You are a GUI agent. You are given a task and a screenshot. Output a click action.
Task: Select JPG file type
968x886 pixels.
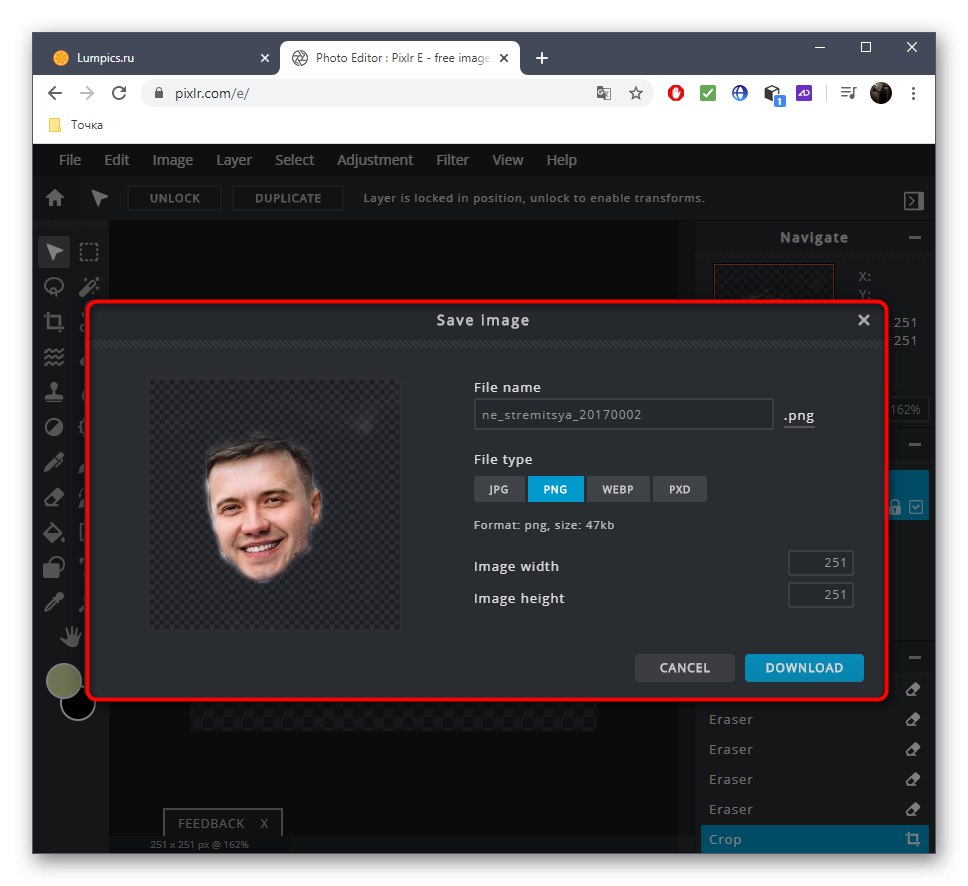499,489
